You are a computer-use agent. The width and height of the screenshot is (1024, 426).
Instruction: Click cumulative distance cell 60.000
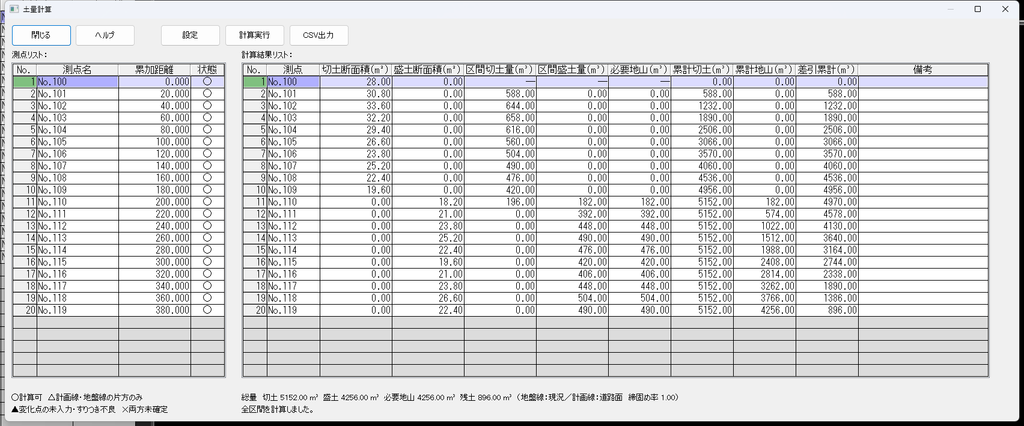click(x=154, y=118)
